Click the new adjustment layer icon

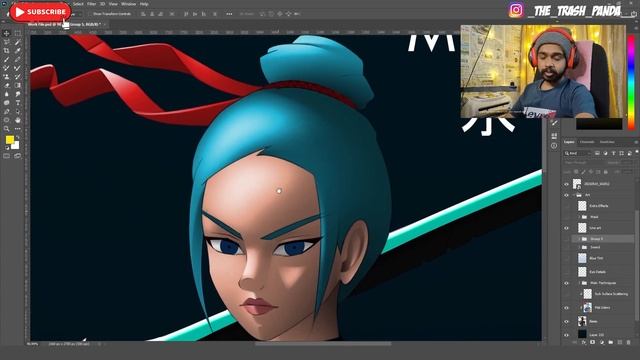tap(602, 342)
